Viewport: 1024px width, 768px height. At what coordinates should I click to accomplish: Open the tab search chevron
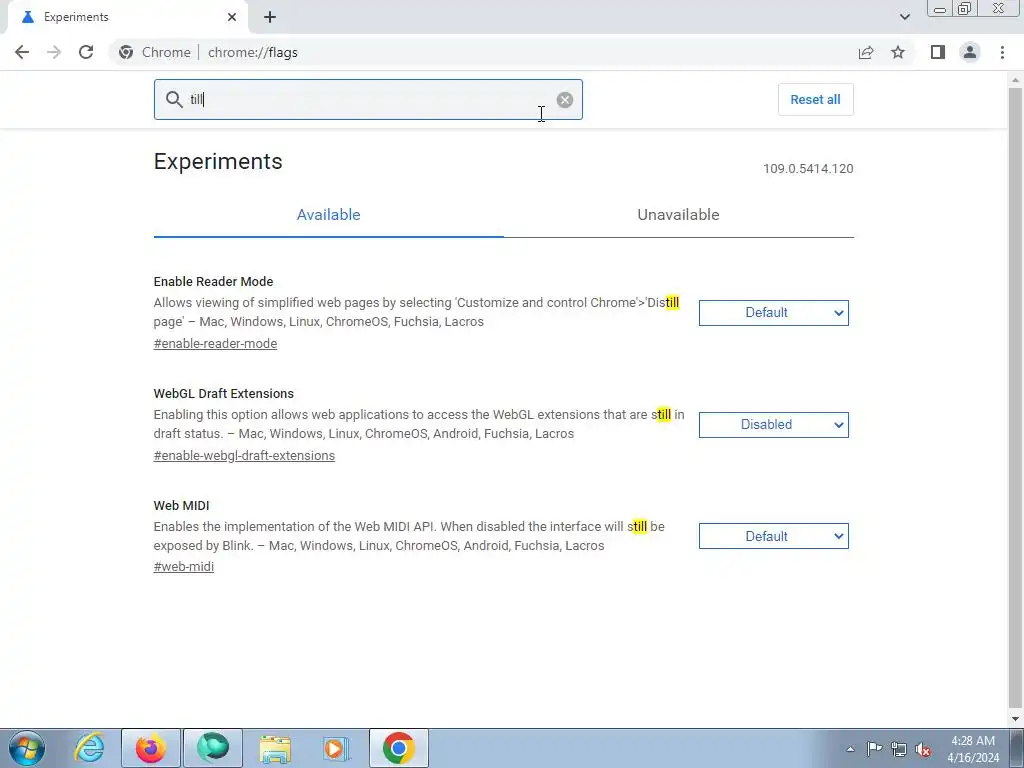coord(904,17)
